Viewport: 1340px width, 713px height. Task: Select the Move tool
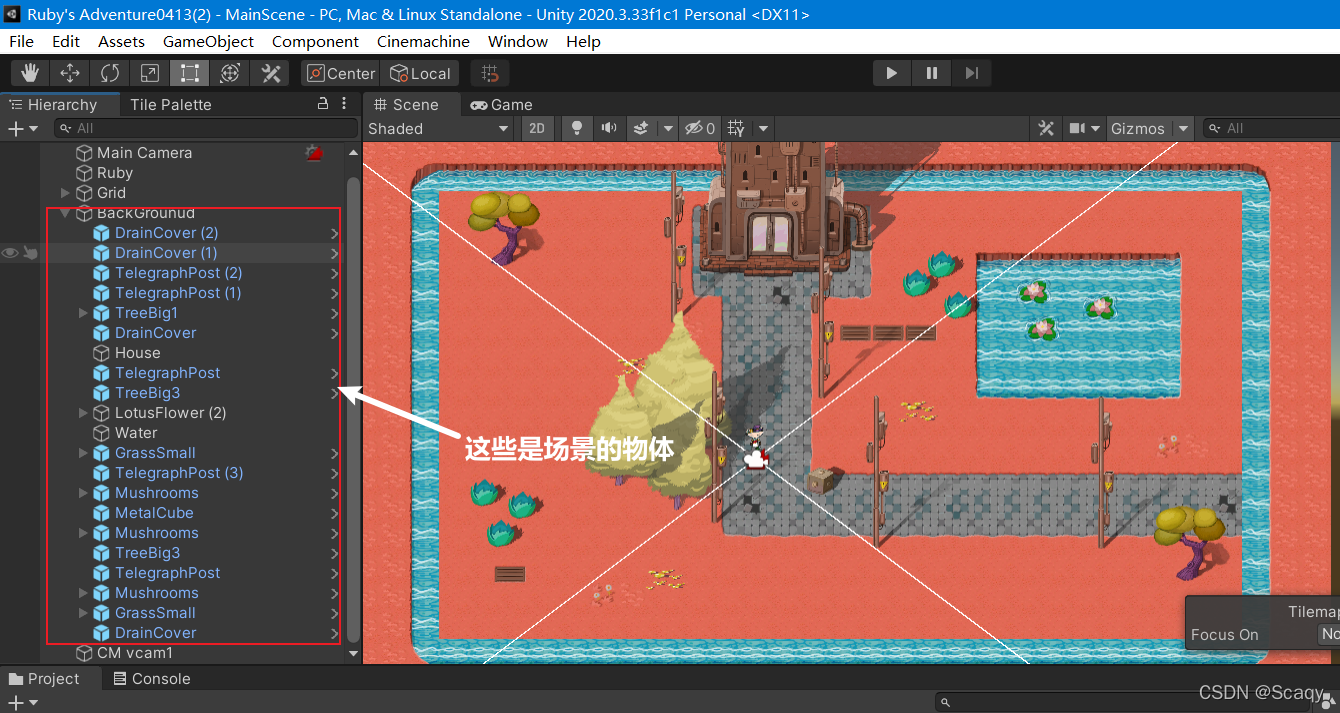pyautogui.click(x=70, y=73)
